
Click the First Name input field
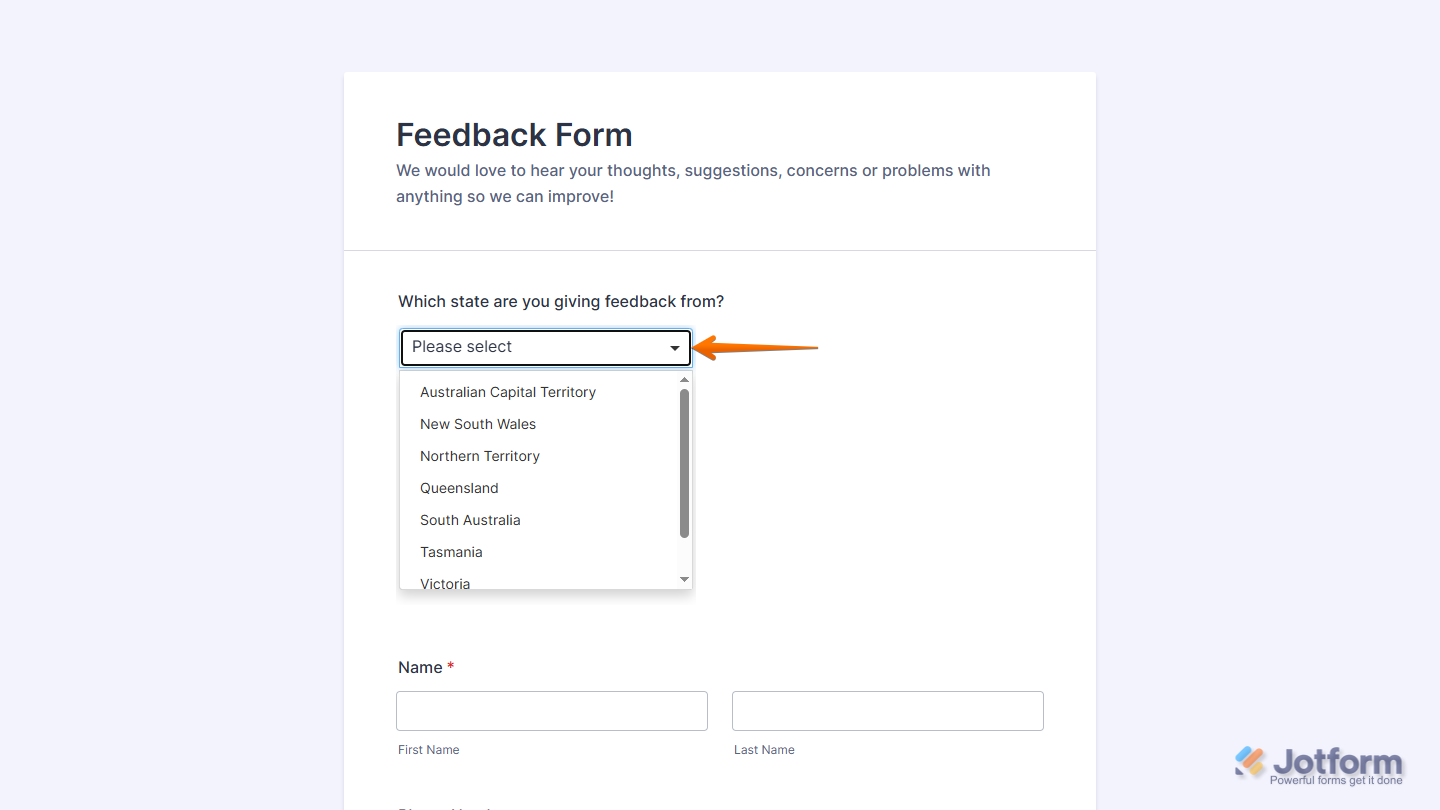pyautogui.click(x=551, y=710)
